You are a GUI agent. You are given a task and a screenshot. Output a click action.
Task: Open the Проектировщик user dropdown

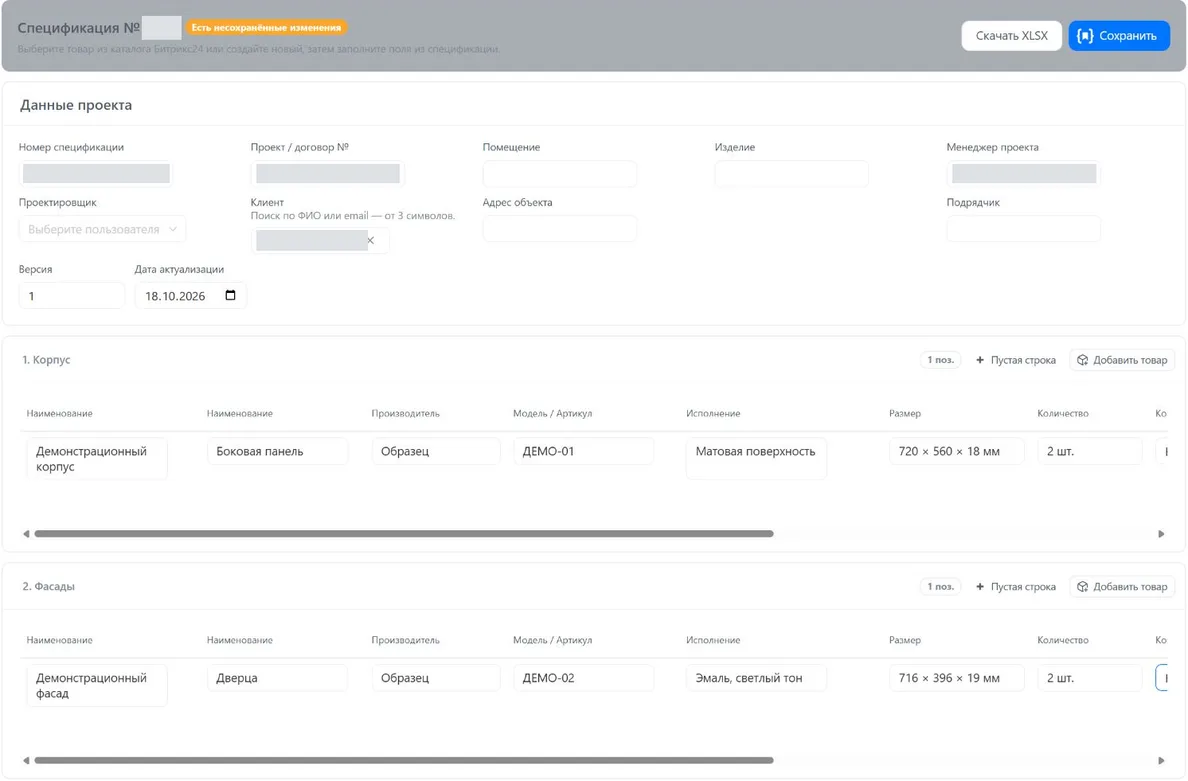102,229
